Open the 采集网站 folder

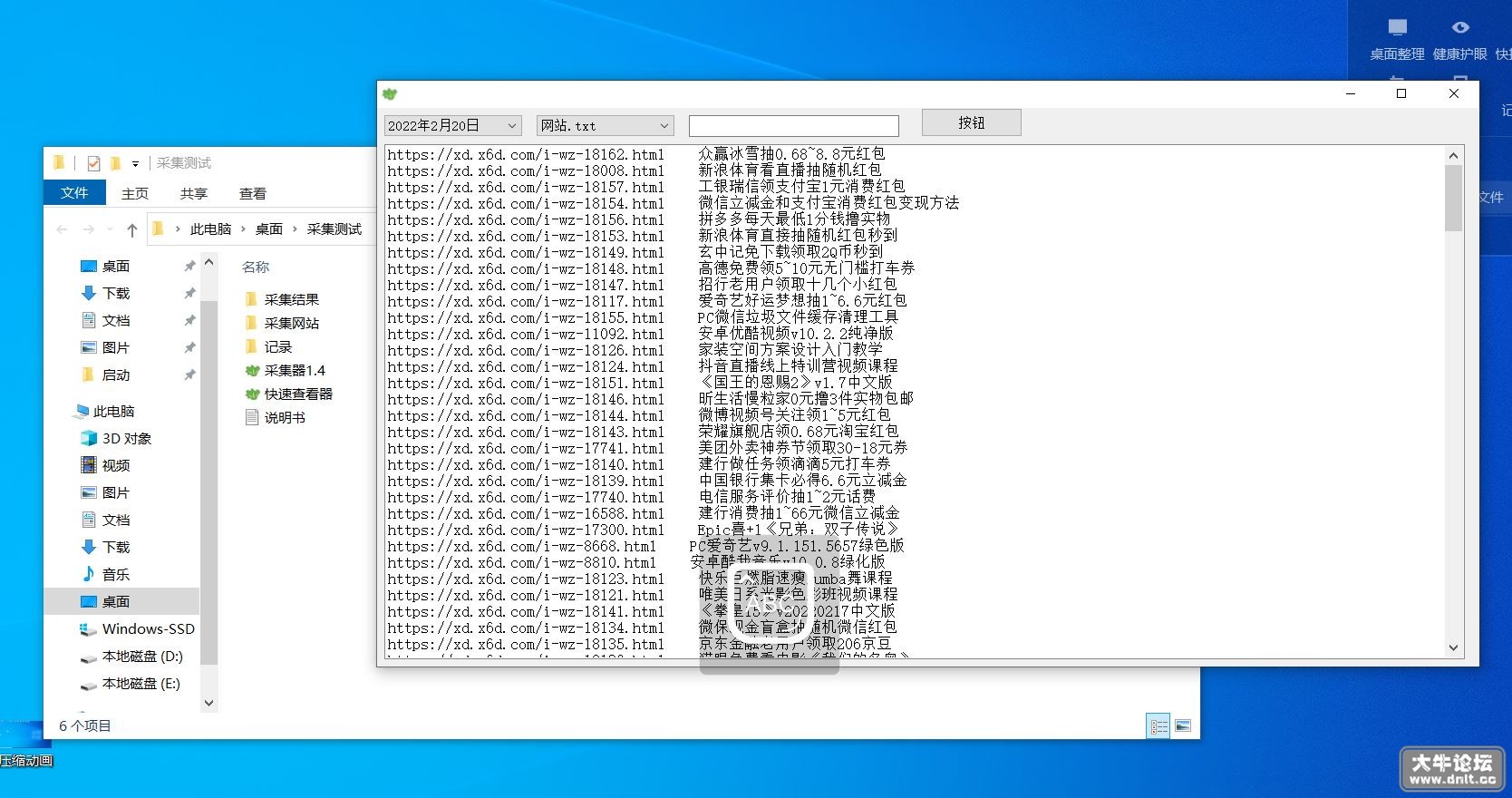282,323
